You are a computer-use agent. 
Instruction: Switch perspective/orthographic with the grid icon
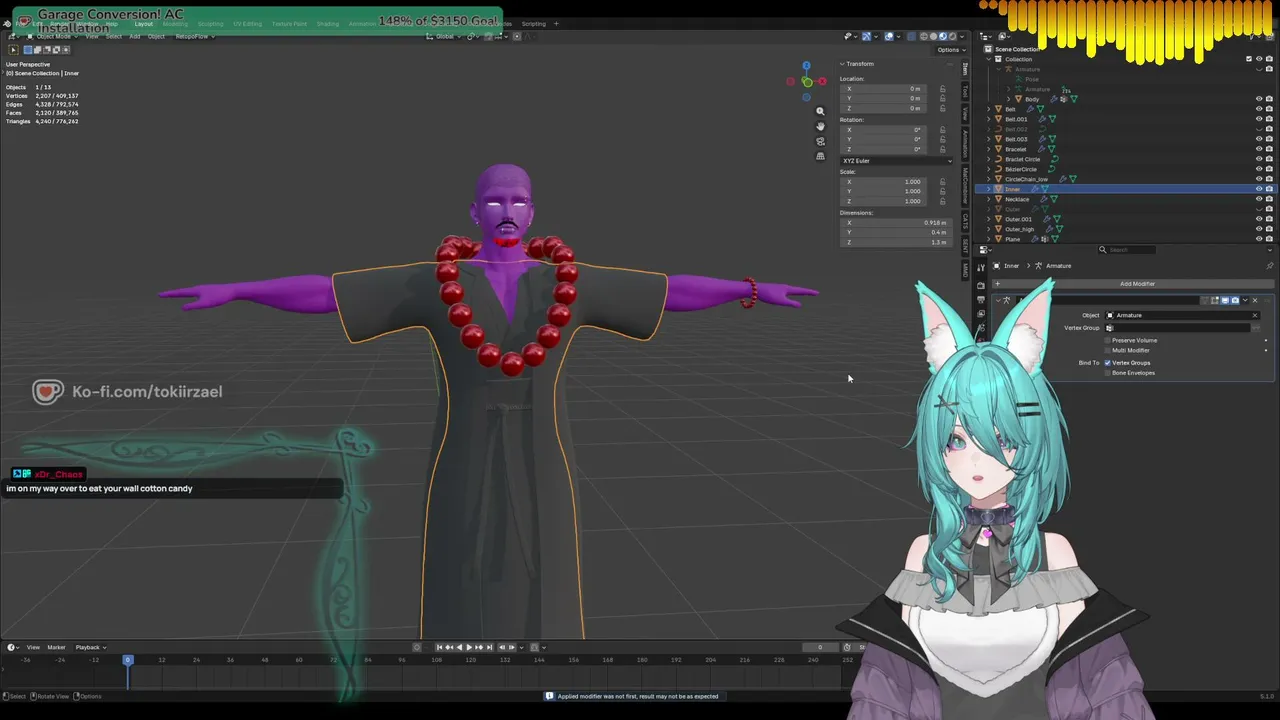[820, 156]
